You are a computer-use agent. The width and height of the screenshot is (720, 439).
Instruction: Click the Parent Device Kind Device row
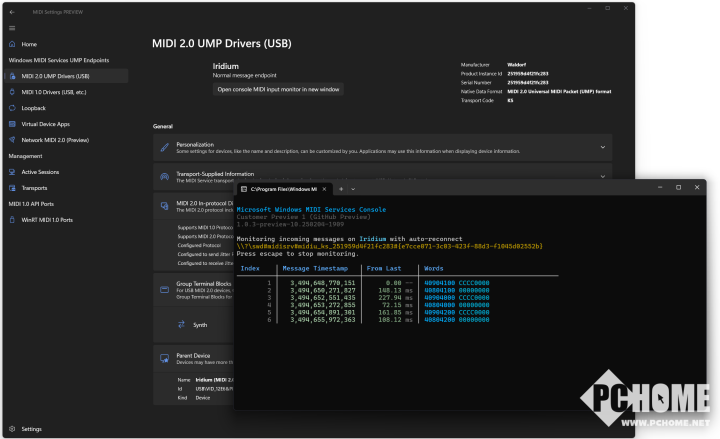tap(194, 398)
